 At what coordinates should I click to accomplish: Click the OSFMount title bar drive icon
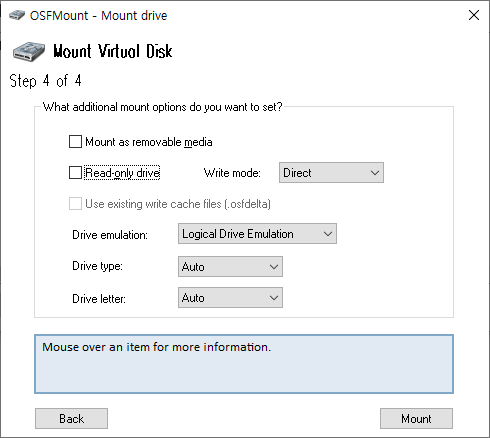[17, 15]
